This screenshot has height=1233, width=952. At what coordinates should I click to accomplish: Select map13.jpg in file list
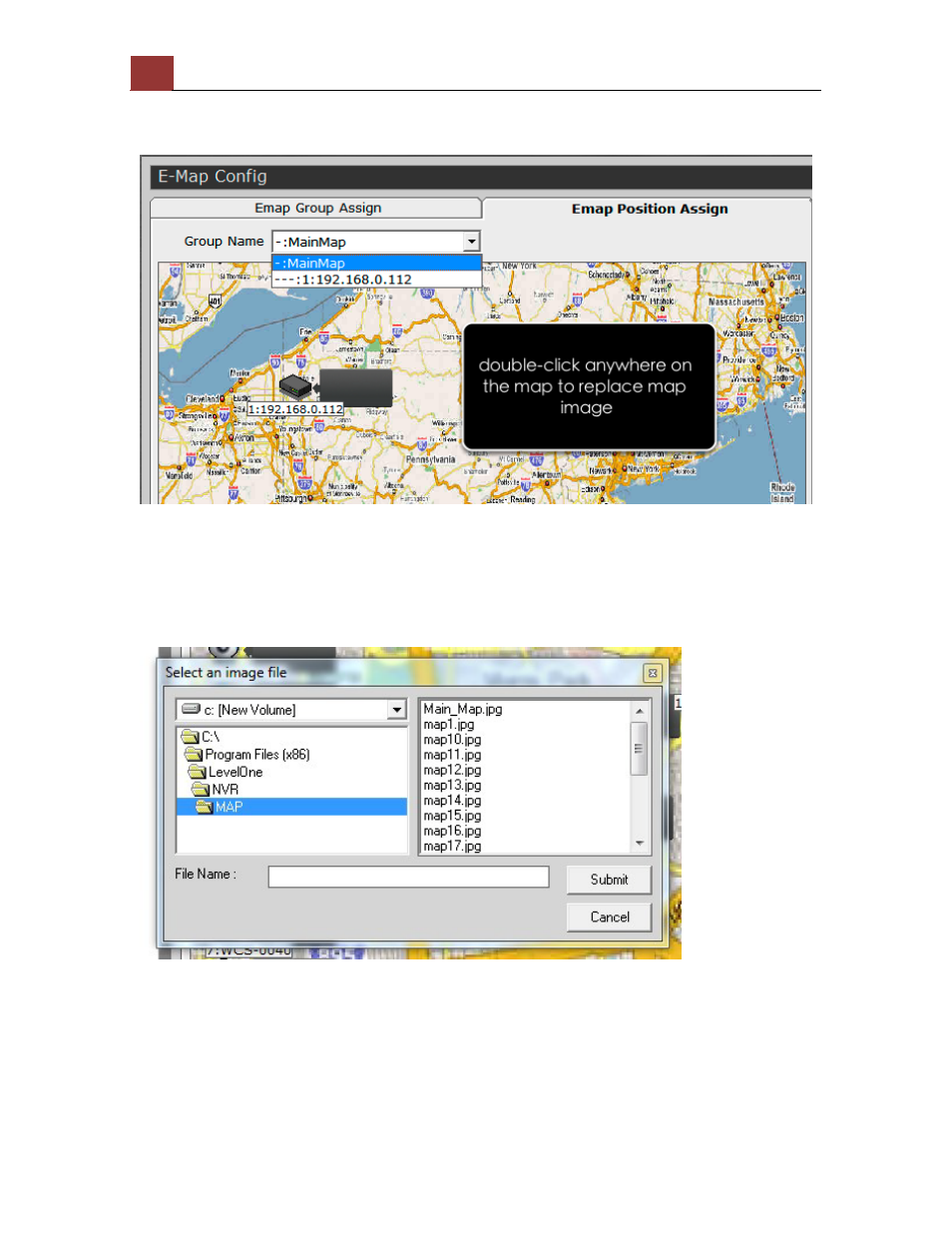(x=452, y=786)
